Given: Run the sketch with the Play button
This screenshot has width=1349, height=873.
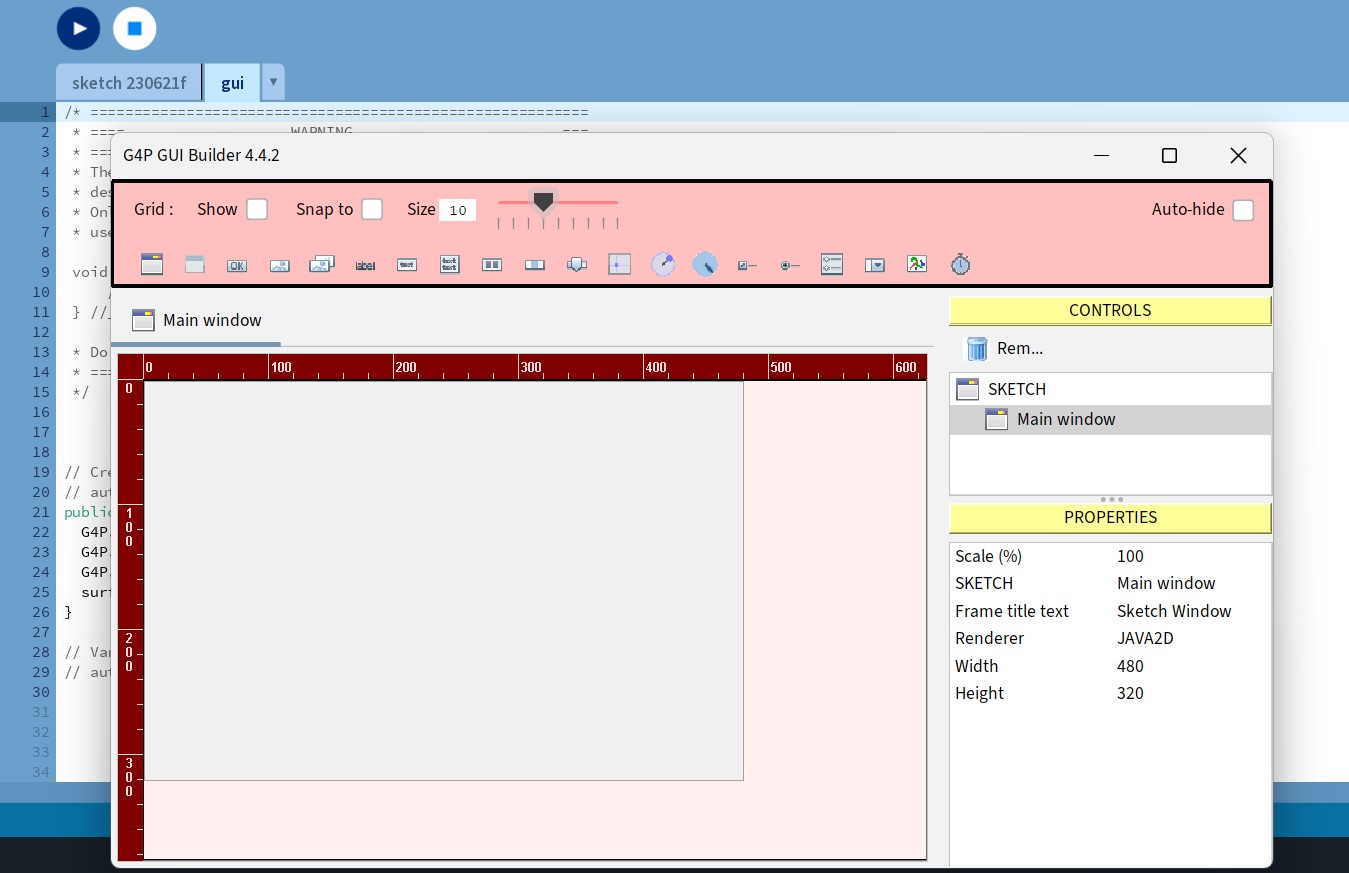Looking at the screenshot, I should point(78,28).
